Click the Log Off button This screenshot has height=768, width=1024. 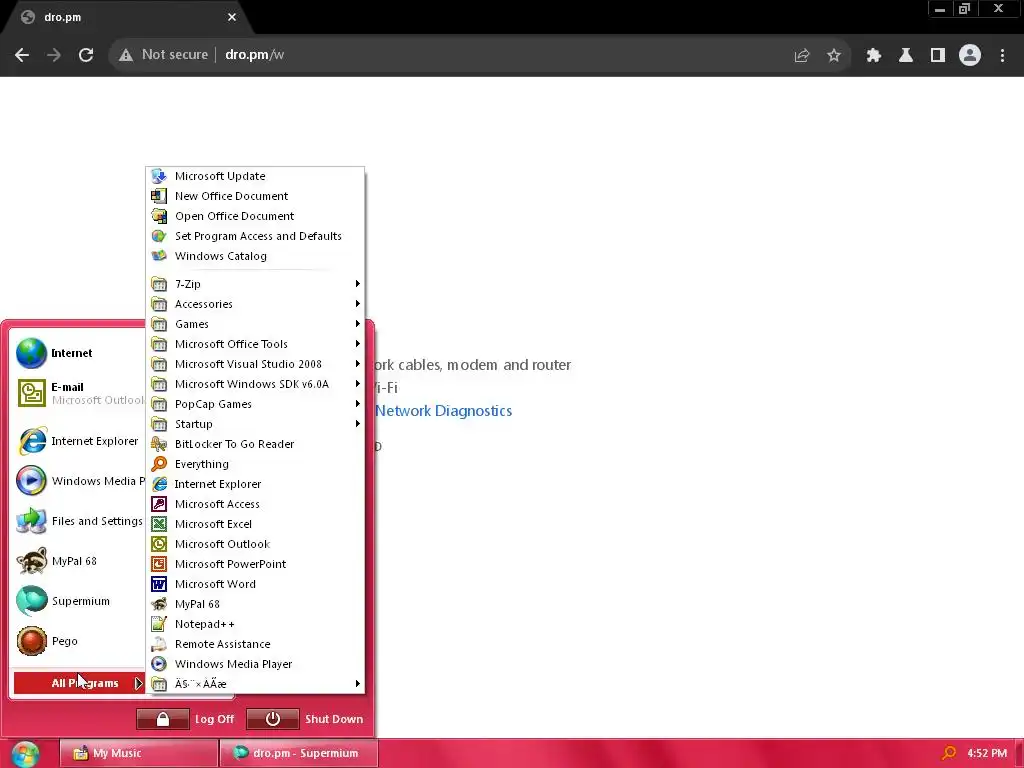[x=185, y=719]
